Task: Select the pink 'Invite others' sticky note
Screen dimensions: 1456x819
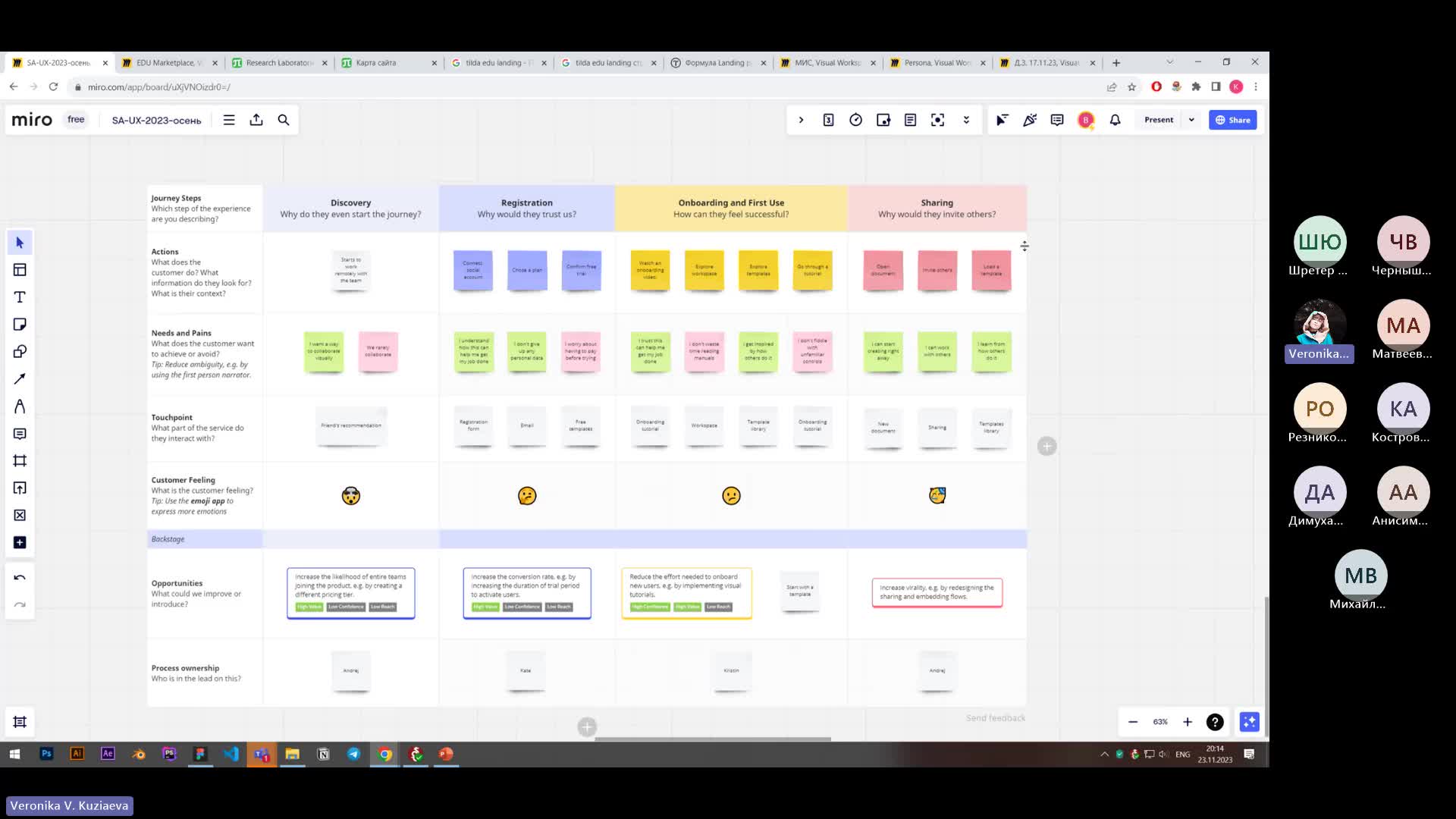Action: 937,271
